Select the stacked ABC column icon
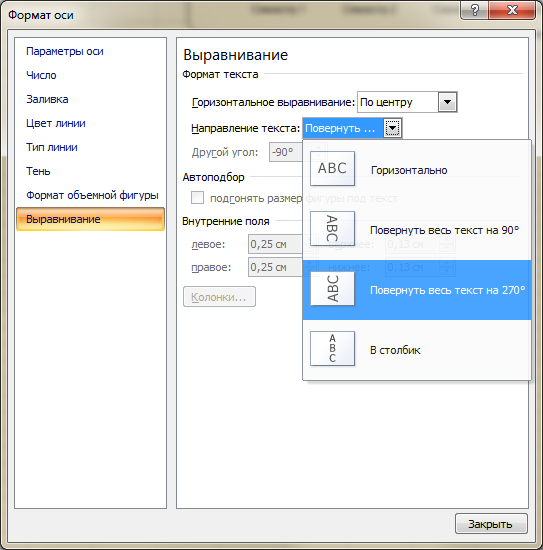 click(x=332, y=348)
